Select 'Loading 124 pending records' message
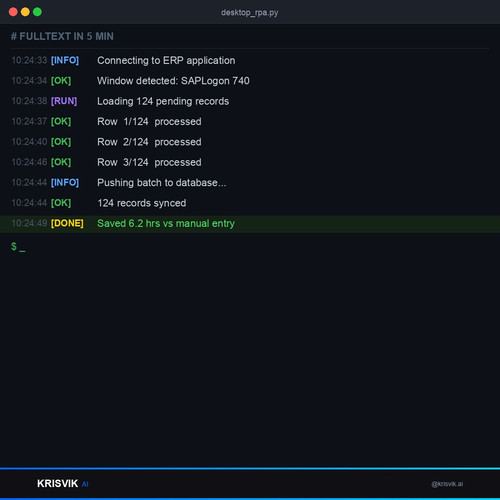This screenshot has height=500, width=500. tap(163, 101)
